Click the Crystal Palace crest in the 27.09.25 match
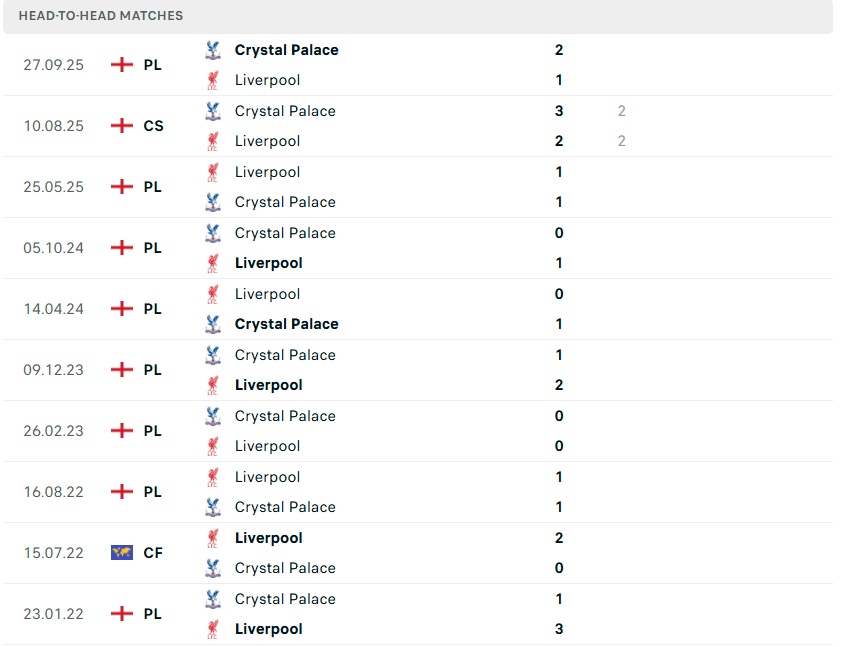This screenshot has height=647, width=841. [x=213, y=49]
